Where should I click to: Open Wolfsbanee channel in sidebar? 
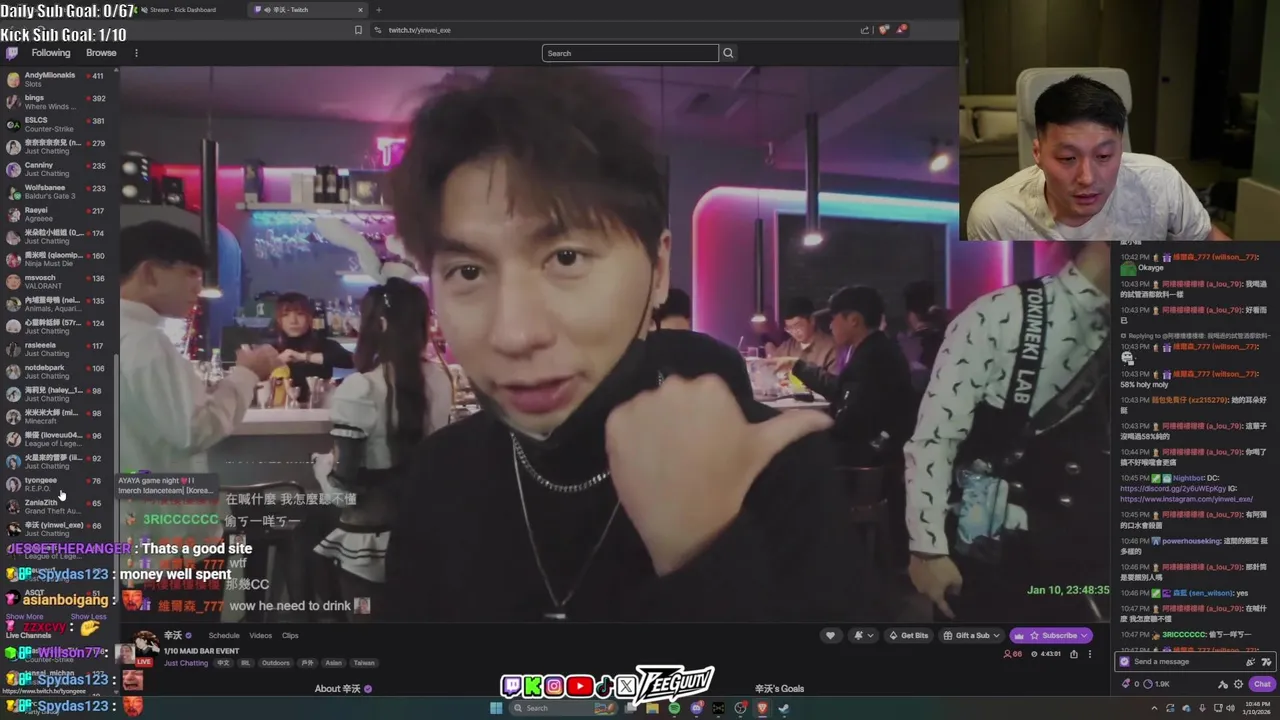55,192
